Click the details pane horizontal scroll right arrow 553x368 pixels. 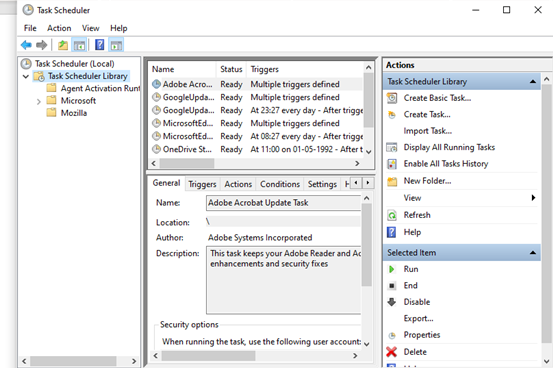pyautogui.click(x=355, y=356)
